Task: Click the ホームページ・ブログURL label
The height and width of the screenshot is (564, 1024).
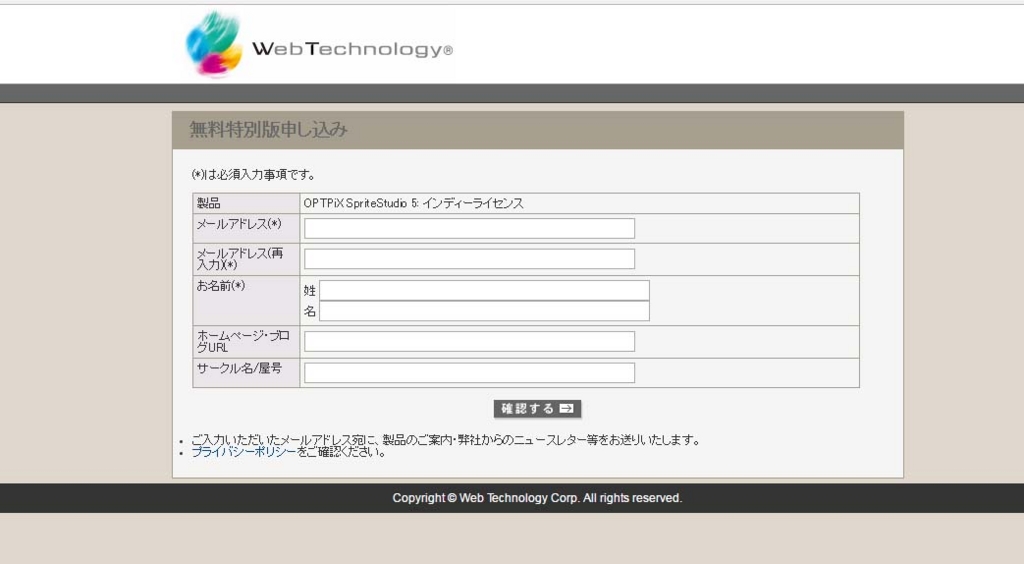Action: (243, 341)
